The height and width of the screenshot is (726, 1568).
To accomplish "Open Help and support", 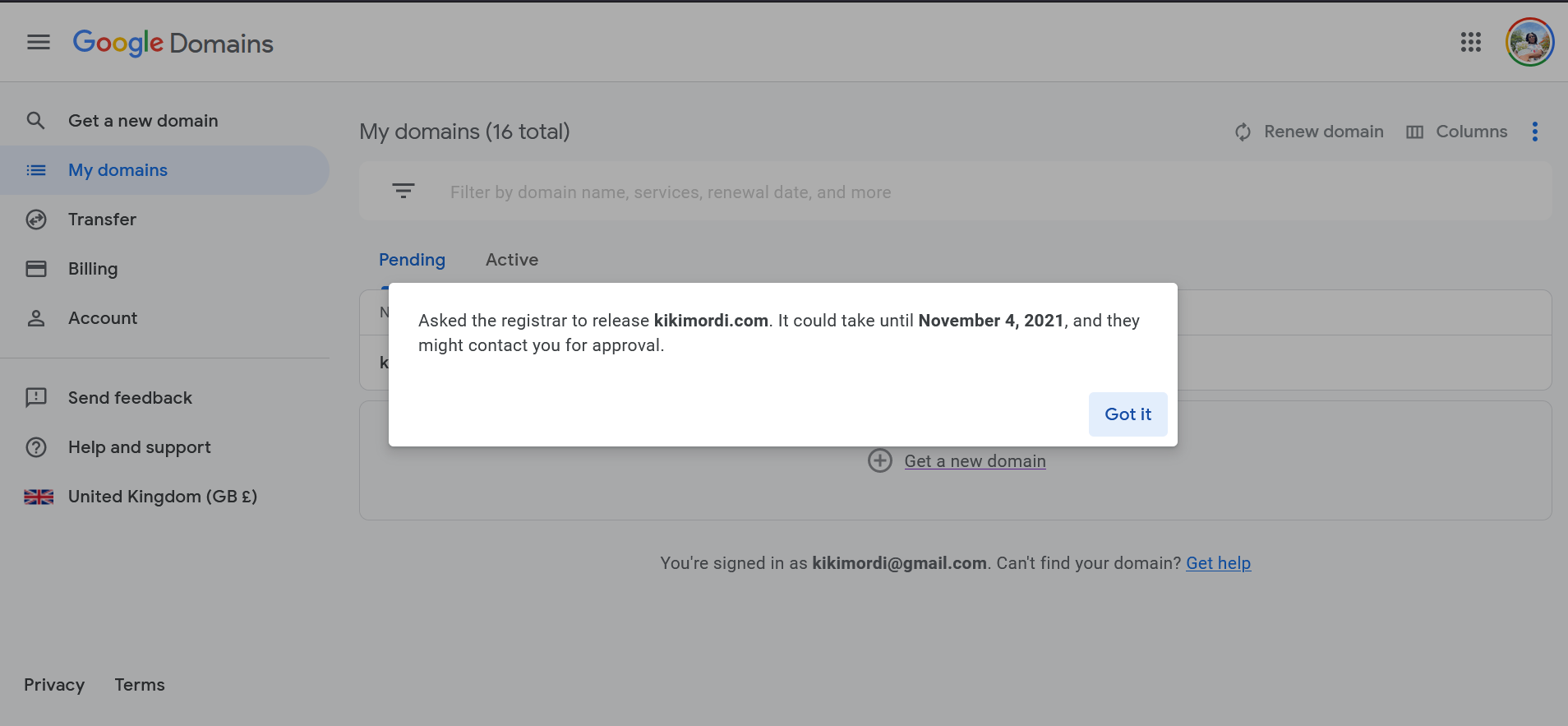I will (x=140, y=447).
